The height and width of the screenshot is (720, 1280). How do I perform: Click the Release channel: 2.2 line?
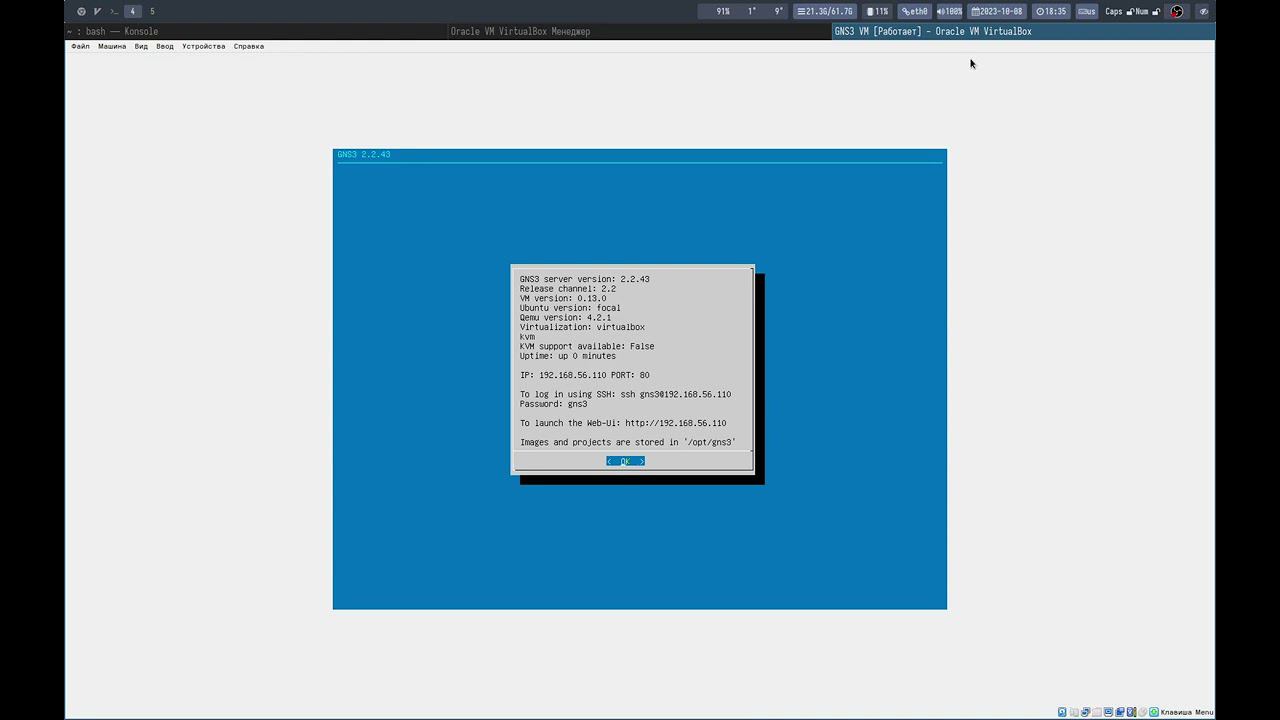tap(568, 288)
